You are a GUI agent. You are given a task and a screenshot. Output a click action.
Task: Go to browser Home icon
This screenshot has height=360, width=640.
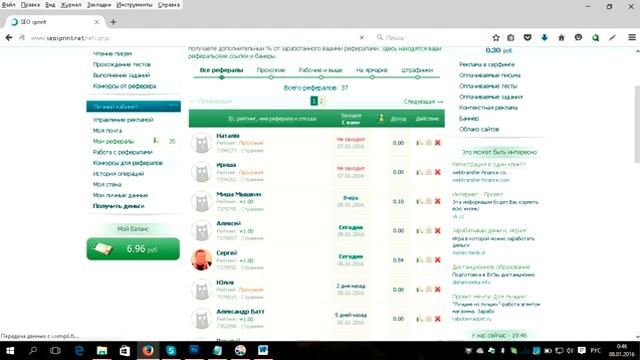[x=561, y=38]
